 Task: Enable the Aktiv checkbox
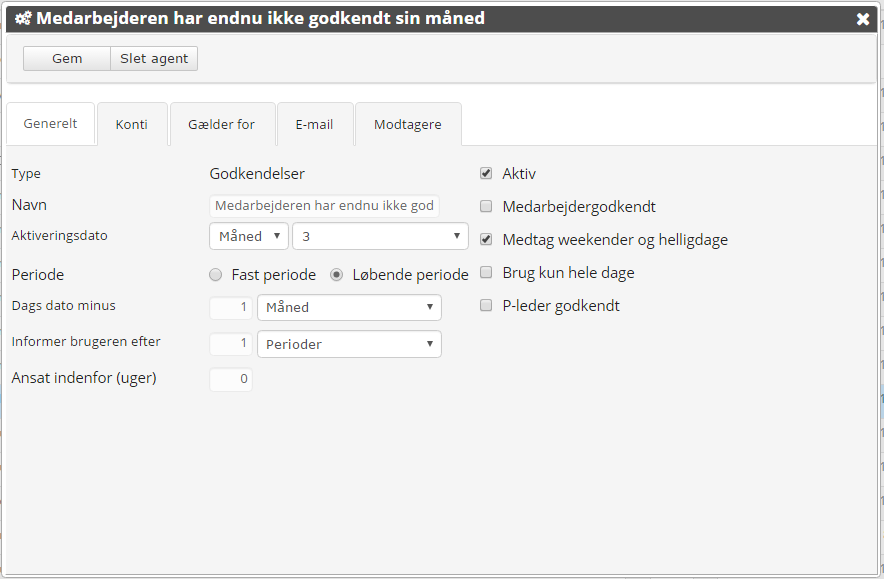pos(486,173)
